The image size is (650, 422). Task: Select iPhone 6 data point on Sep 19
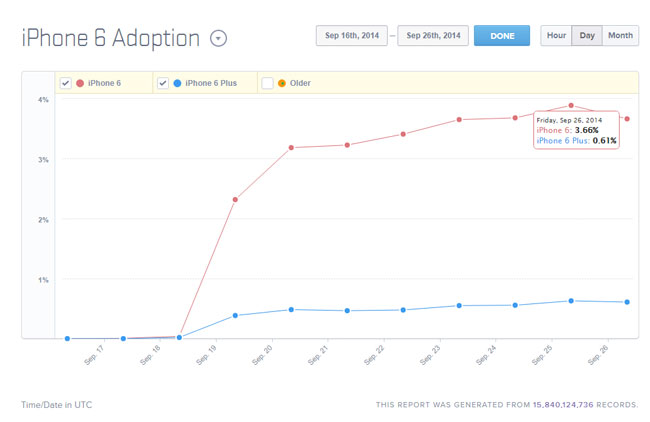pyautogui.click(x=235, y=200)
